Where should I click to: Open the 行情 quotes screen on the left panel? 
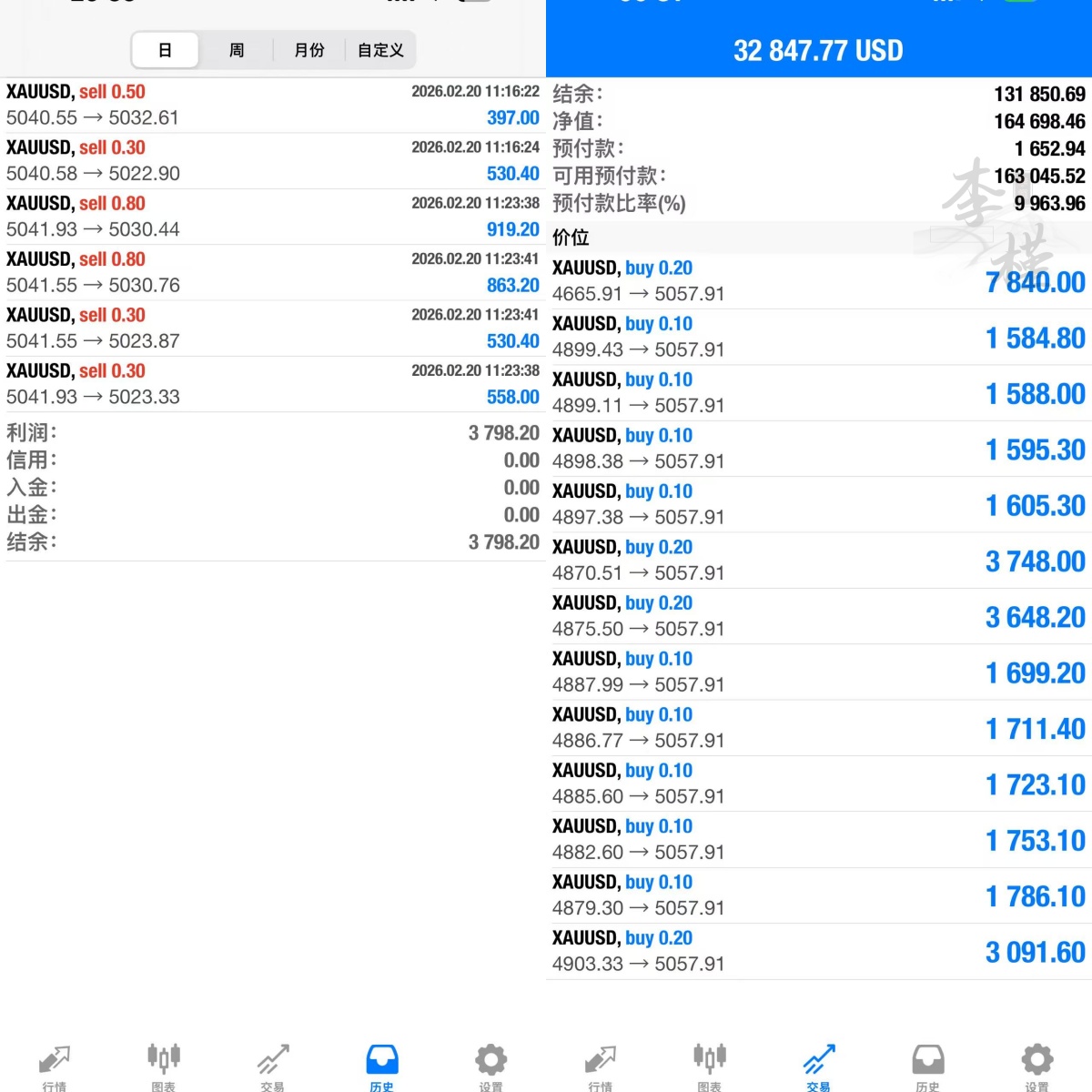pyautogui.click(x=54, y=1065)
